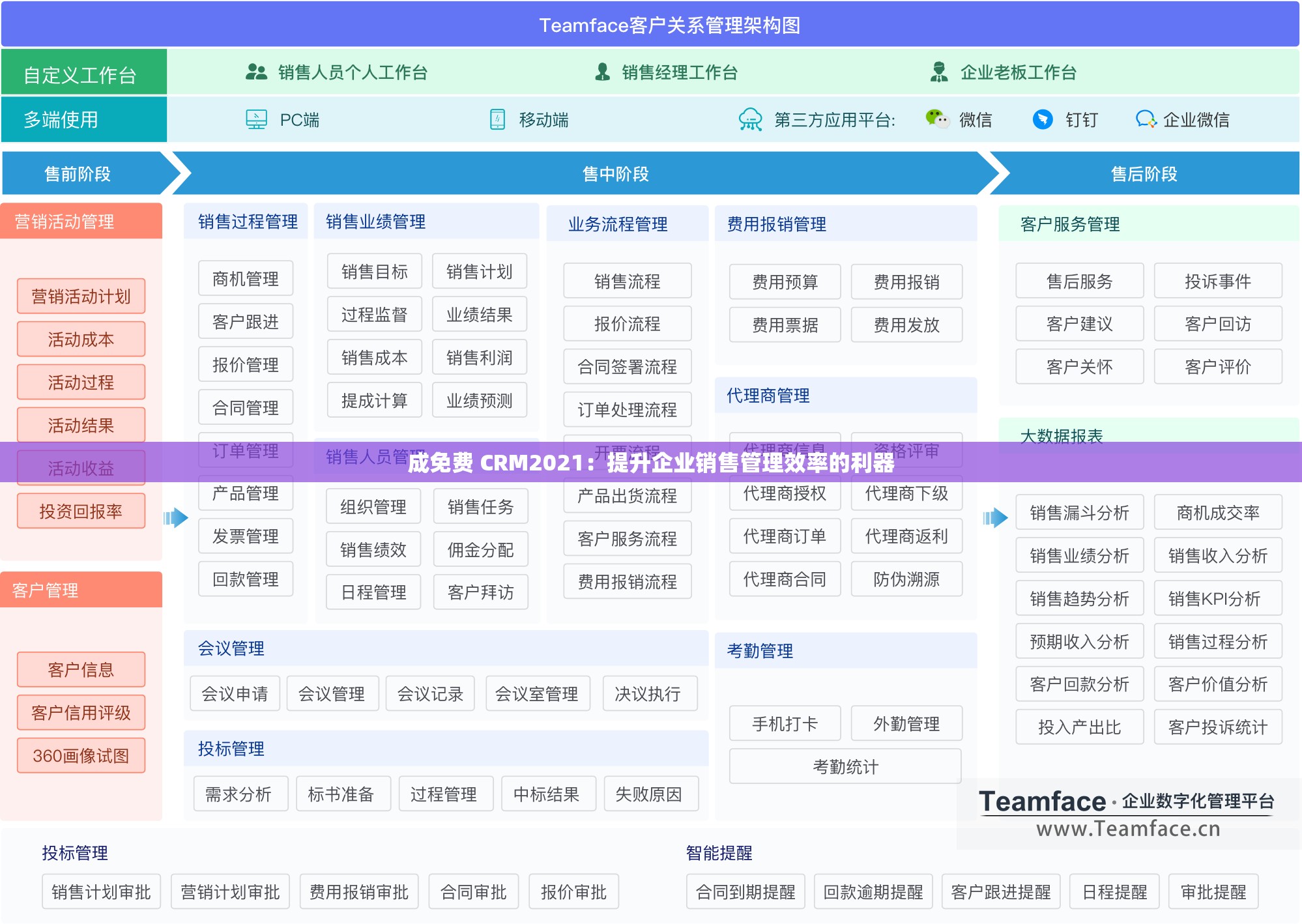Image resolution: width=1302 pixels, height=924 pixels.
Task: Click the salesperson workbench people icon
Action: (256, 72)
